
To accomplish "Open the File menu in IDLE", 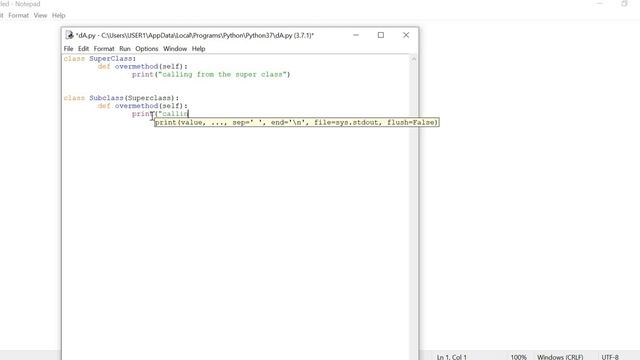I will [68, 49].
